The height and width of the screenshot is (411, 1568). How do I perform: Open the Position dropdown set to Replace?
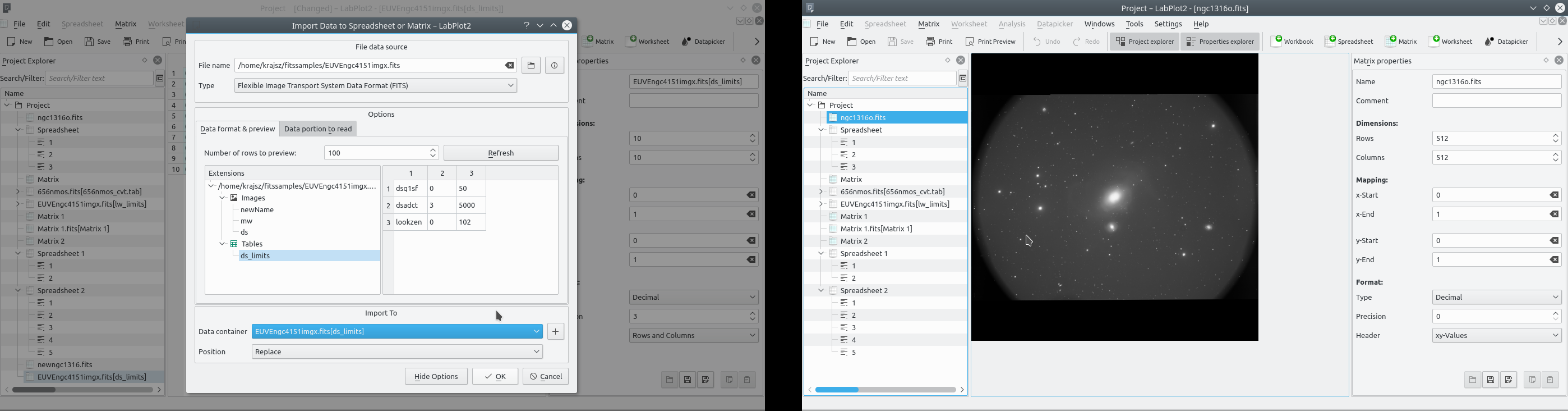(x=397, y=352)
